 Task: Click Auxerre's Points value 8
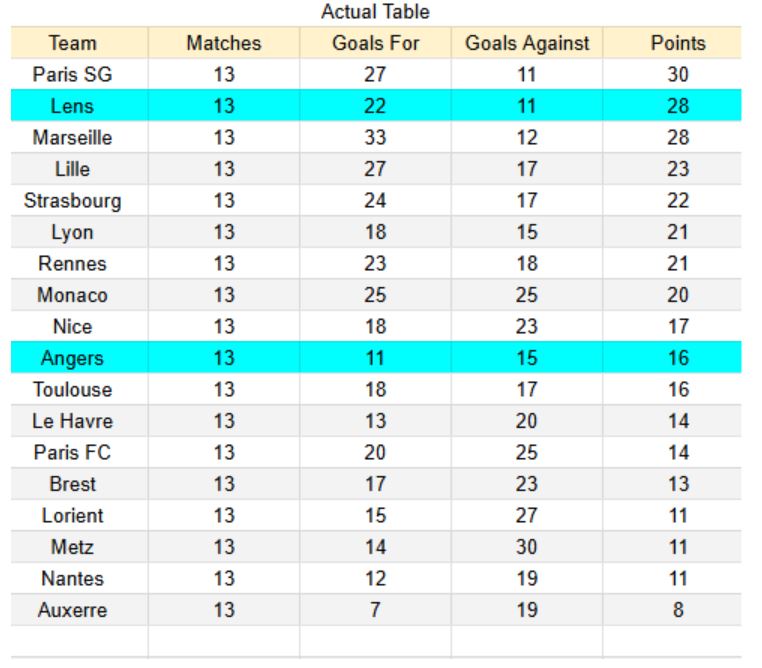[x=677, y=610]
